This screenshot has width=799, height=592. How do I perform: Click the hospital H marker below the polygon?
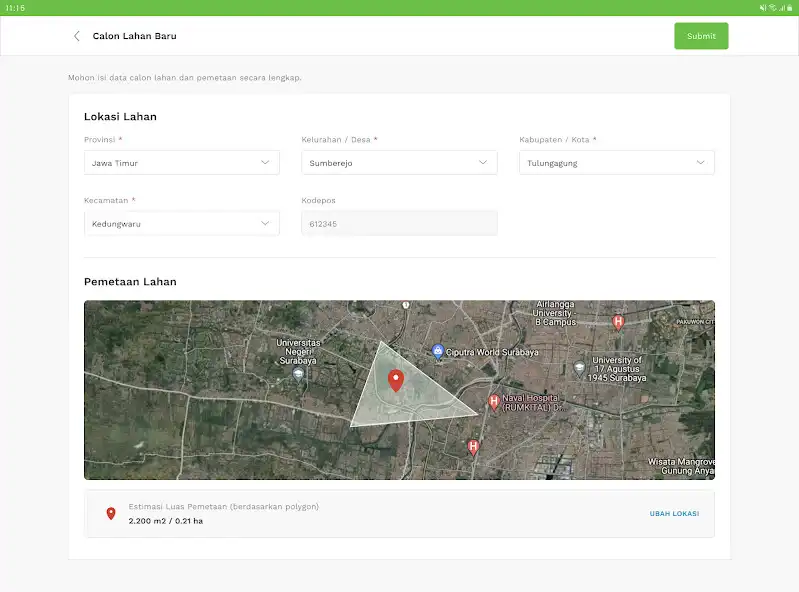[473, 447]
